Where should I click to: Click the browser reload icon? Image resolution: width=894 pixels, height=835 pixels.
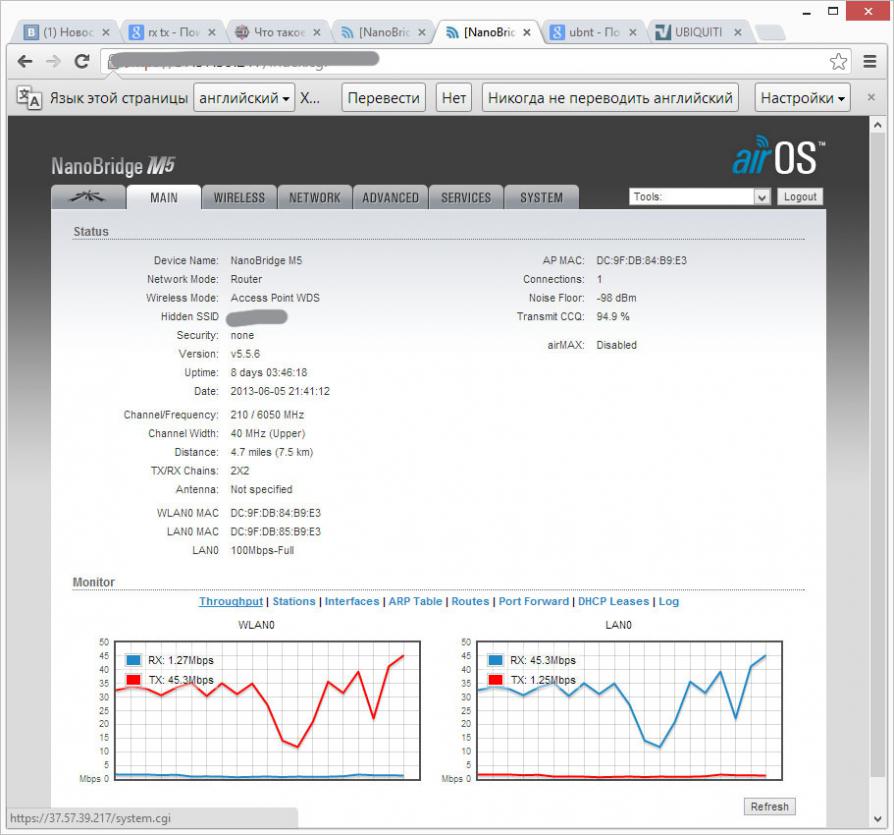pos(82,62)
